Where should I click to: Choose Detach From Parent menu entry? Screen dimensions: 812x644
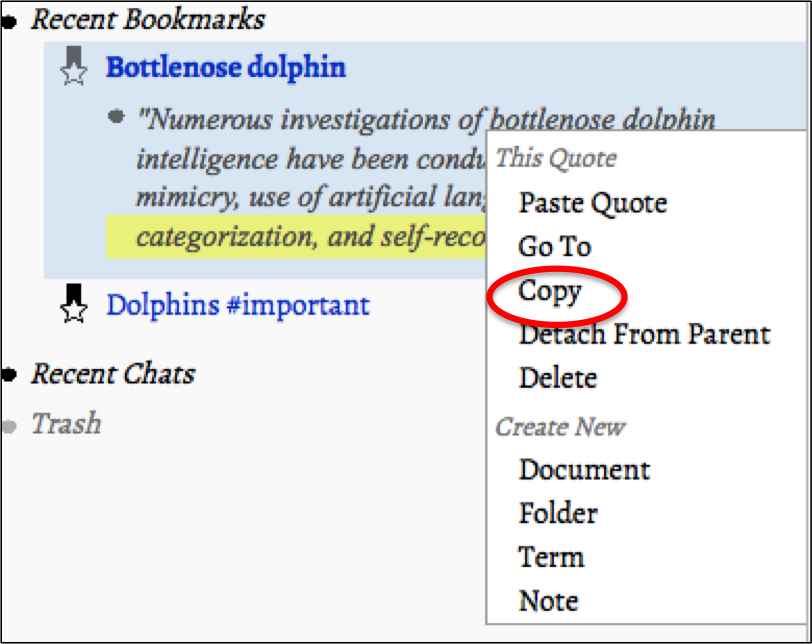coord(644,334)
